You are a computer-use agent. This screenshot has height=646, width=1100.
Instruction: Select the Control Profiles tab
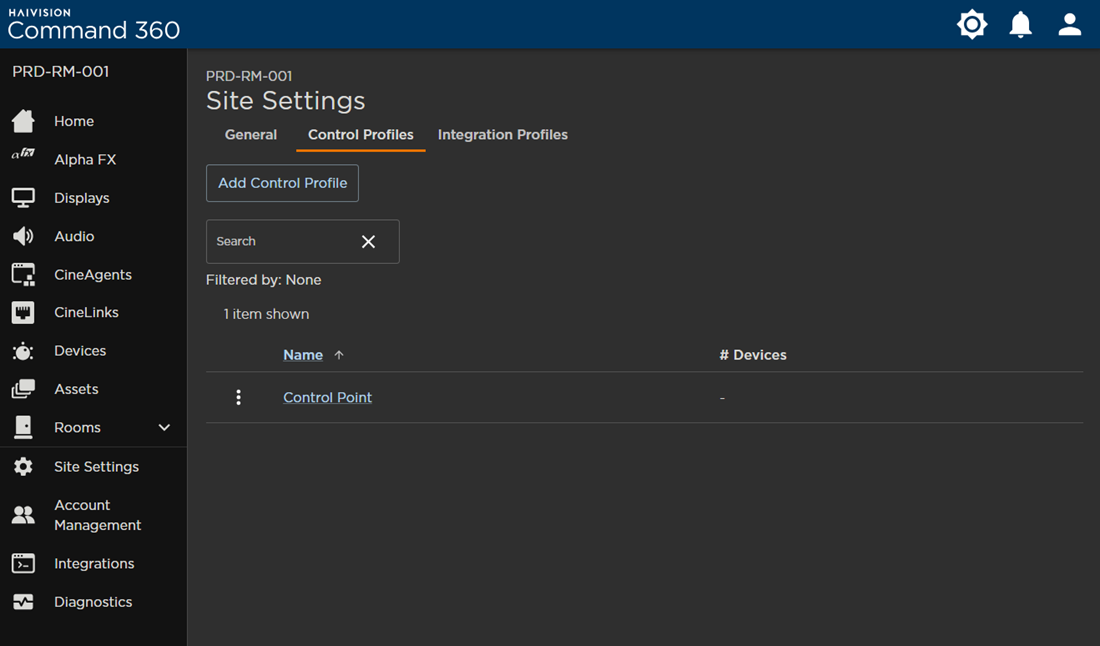point(361,135)
